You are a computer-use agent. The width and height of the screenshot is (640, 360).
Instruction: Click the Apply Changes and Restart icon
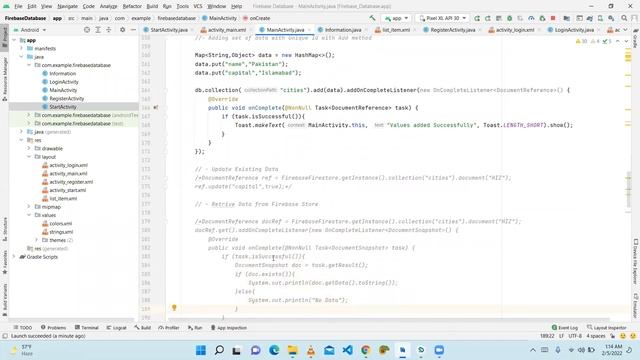pyautogui.click(x=477, y=18)
